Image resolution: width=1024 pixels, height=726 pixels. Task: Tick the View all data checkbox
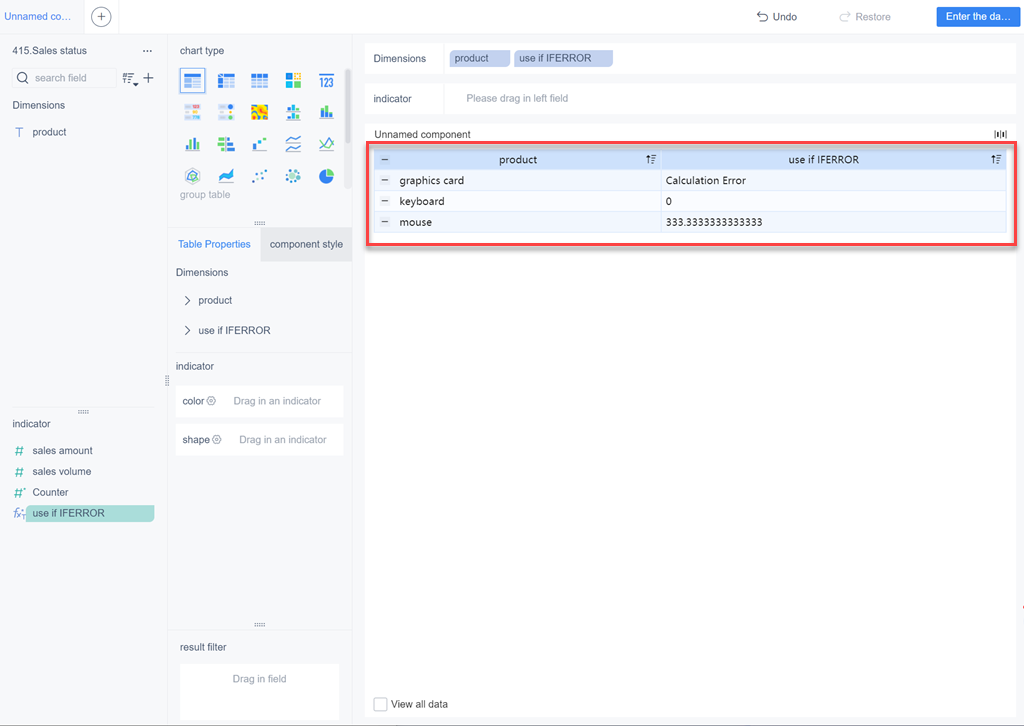380,704
